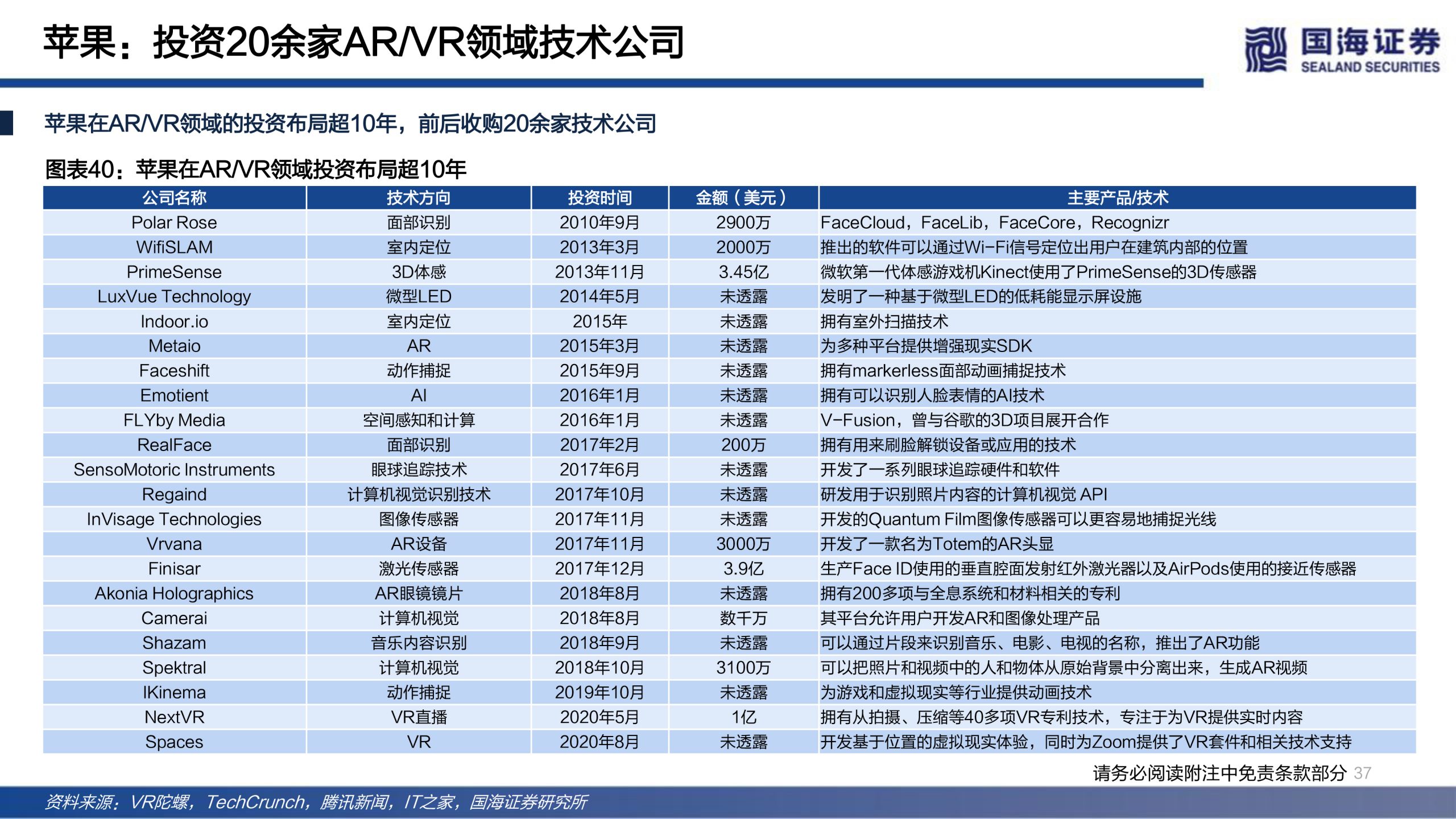Click the VR直播 technology cell
Screen dimensions: 1456x819
[419, 717]
